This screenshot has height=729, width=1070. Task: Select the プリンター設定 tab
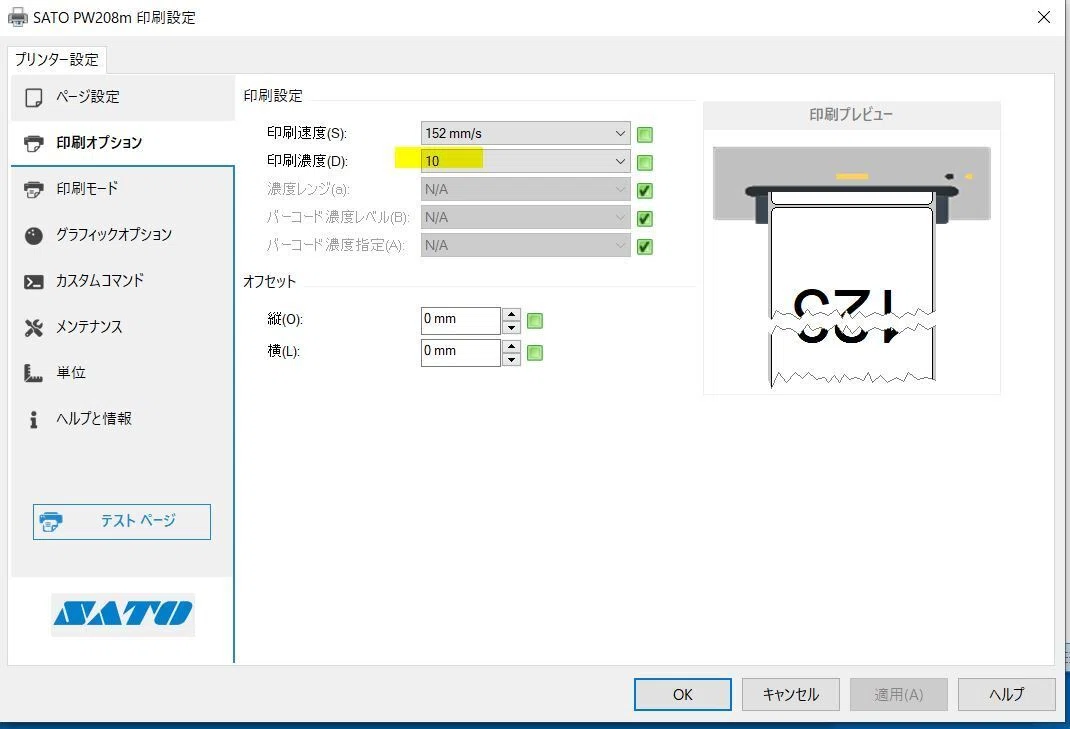(x=57, y=60)
